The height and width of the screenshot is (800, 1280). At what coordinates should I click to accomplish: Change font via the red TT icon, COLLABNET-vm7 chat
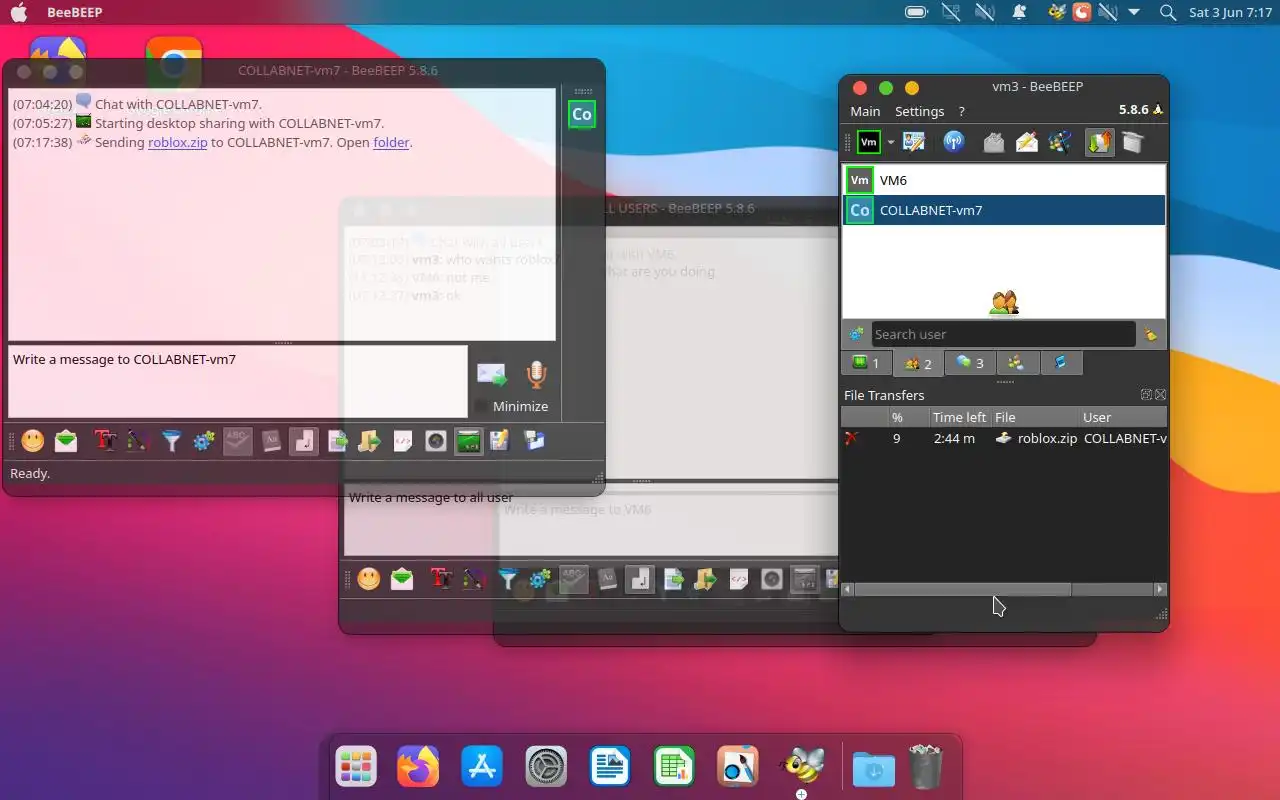tap(105, 441)
